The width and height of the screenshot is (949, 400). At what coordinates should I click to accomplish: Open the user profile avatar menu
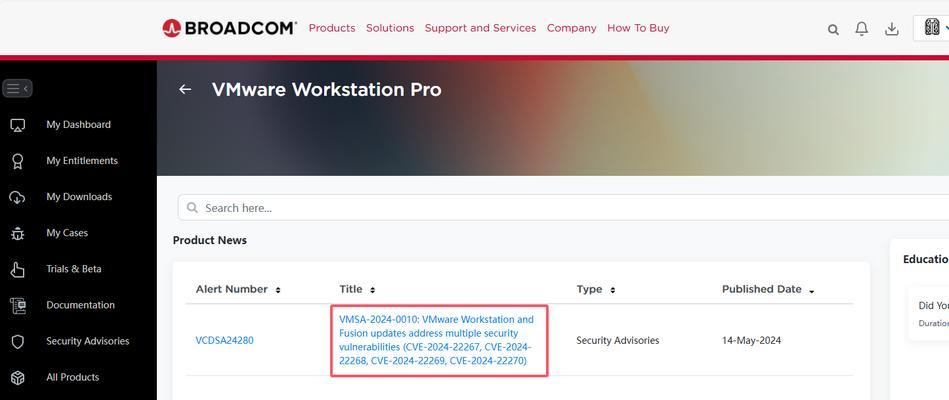pyautogui.click(x=931, y=28)
